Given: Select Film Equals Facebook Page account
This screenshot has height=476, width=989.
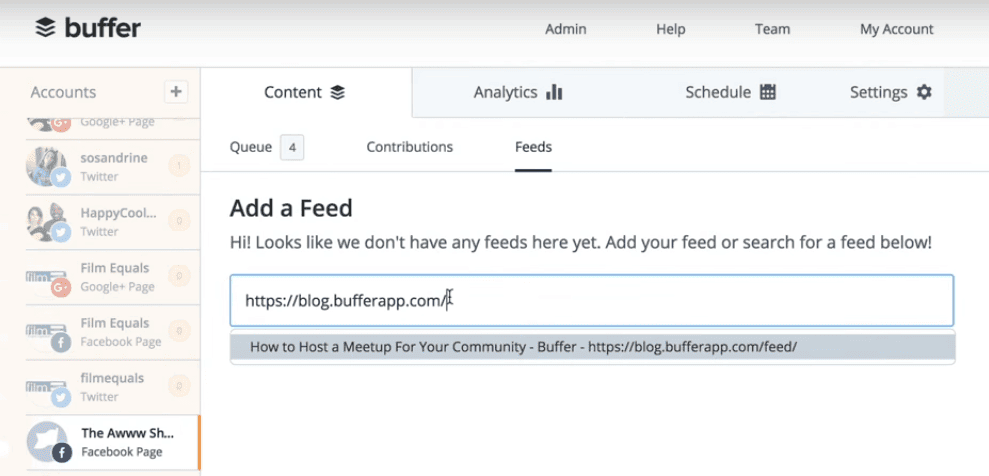Looking at the screenshot, I should tap(112, 332).
